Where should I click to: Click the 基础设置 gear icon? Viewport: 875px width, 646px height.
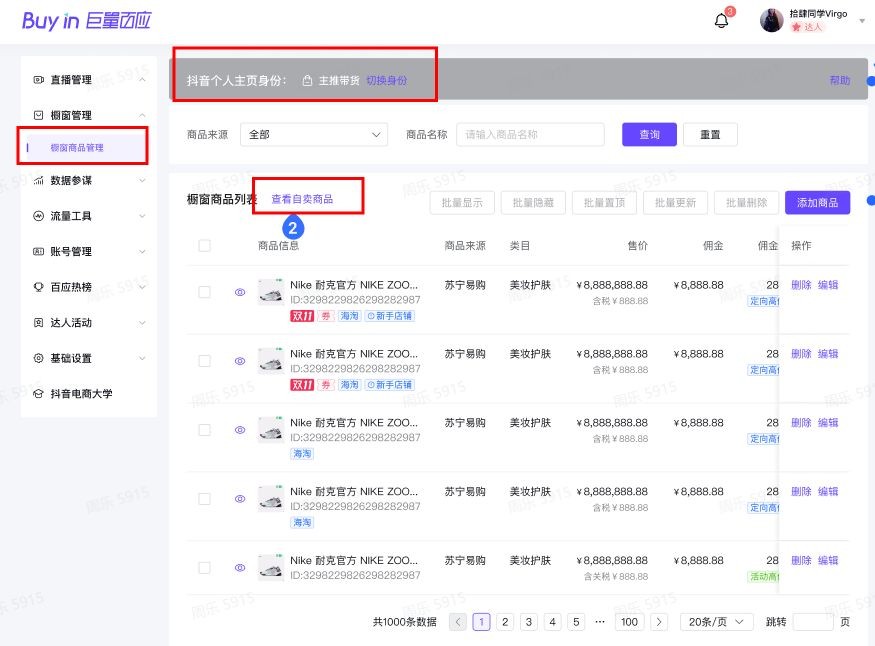point(39,358)
